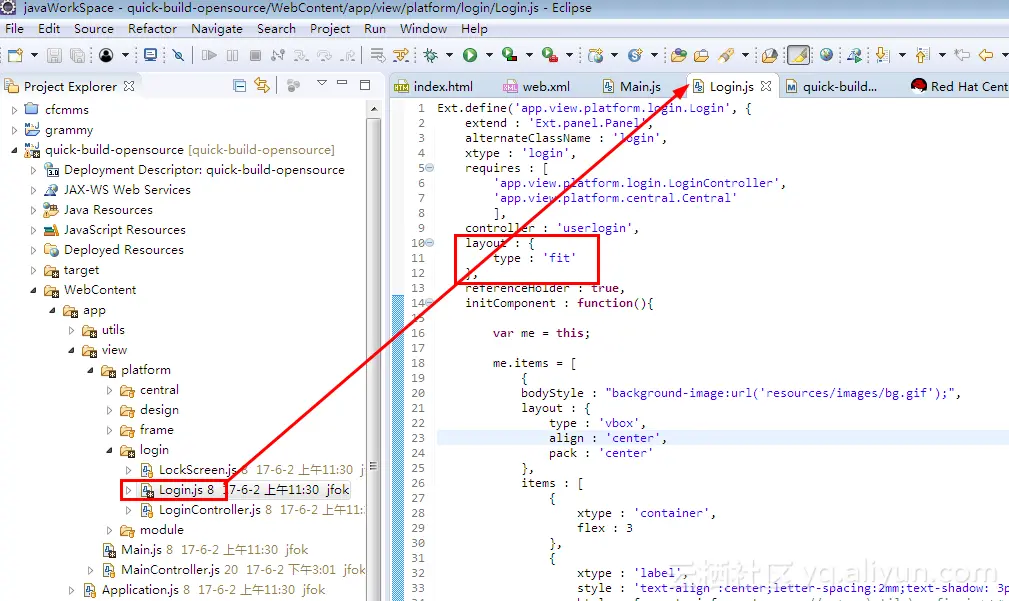Open the Debug configurations dropdown arrow
The image size is (1009, 601).
point(449,55)
